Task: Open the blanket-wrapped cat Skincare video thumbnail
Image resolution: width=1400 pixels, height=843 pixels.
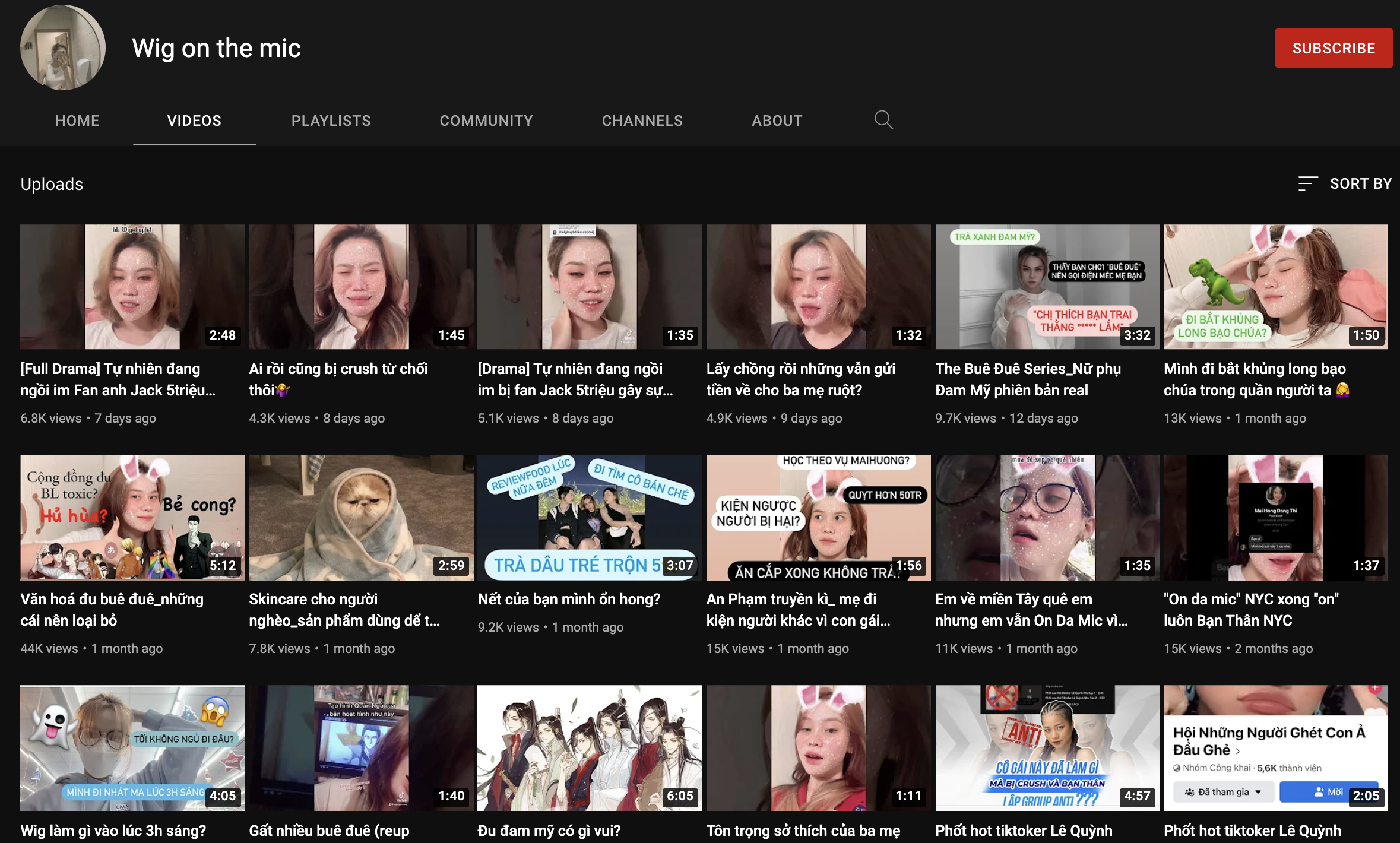Action: (x=361, y=517)
